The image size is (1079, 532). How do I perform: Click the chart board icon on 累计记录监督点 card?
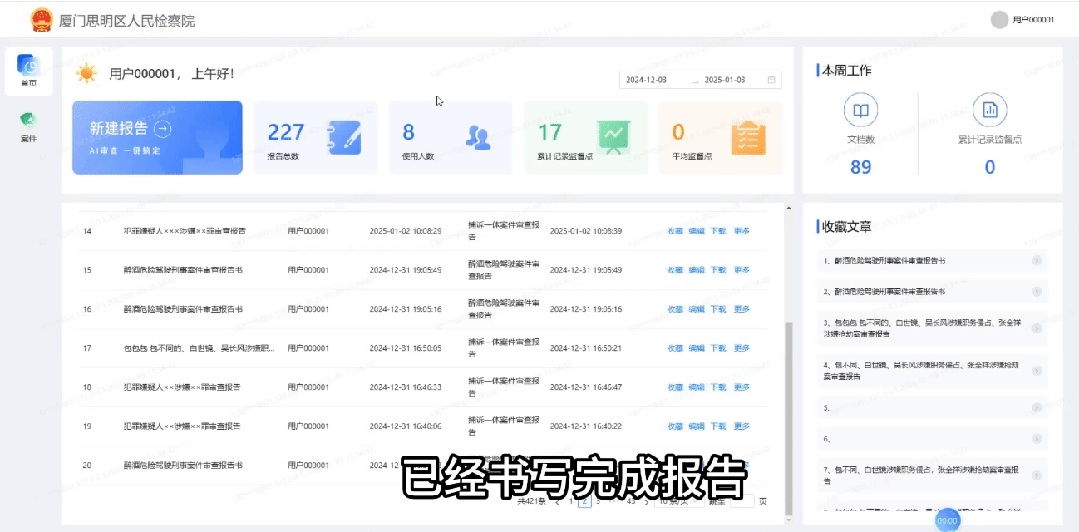coord(614,138)
